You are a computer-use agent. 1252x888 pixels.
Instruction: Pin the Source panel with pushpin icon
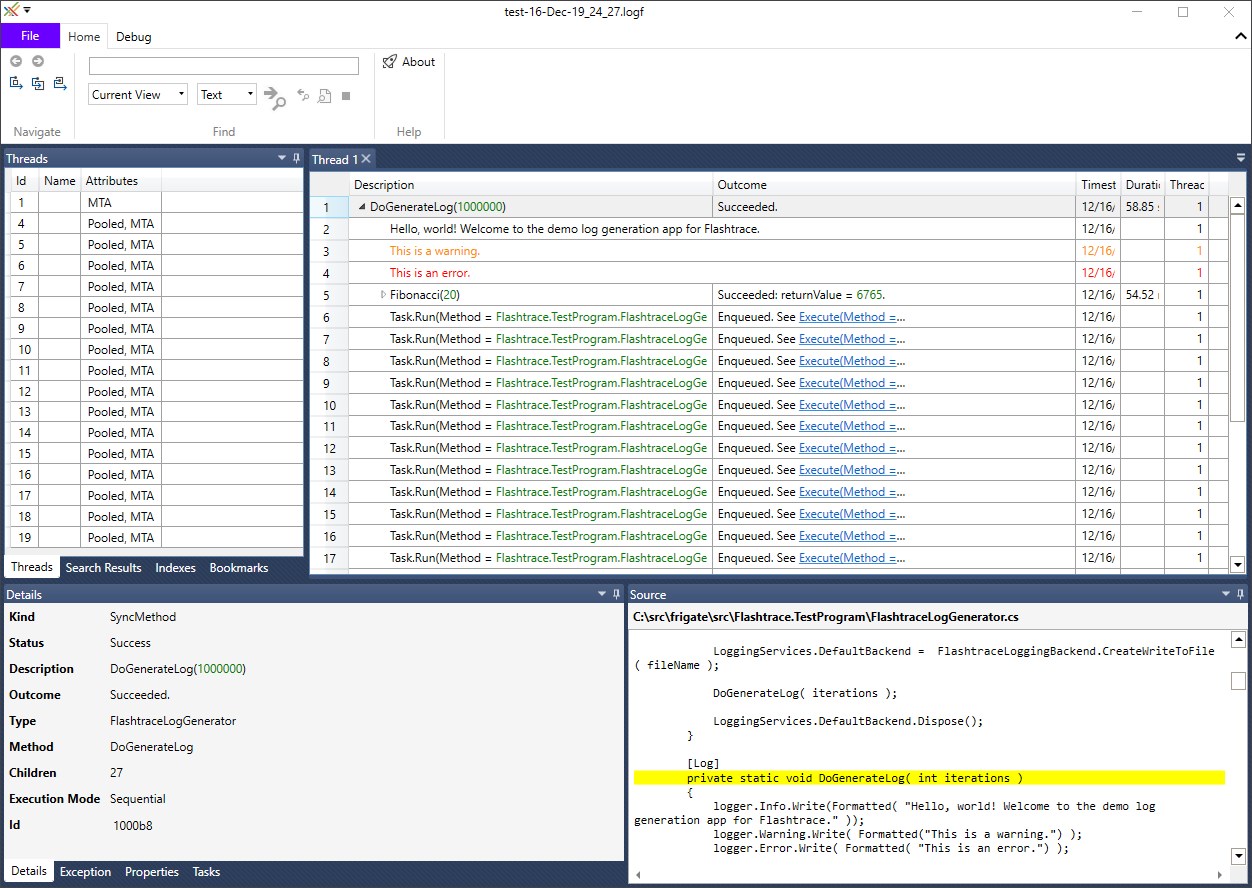[1241, 594]
